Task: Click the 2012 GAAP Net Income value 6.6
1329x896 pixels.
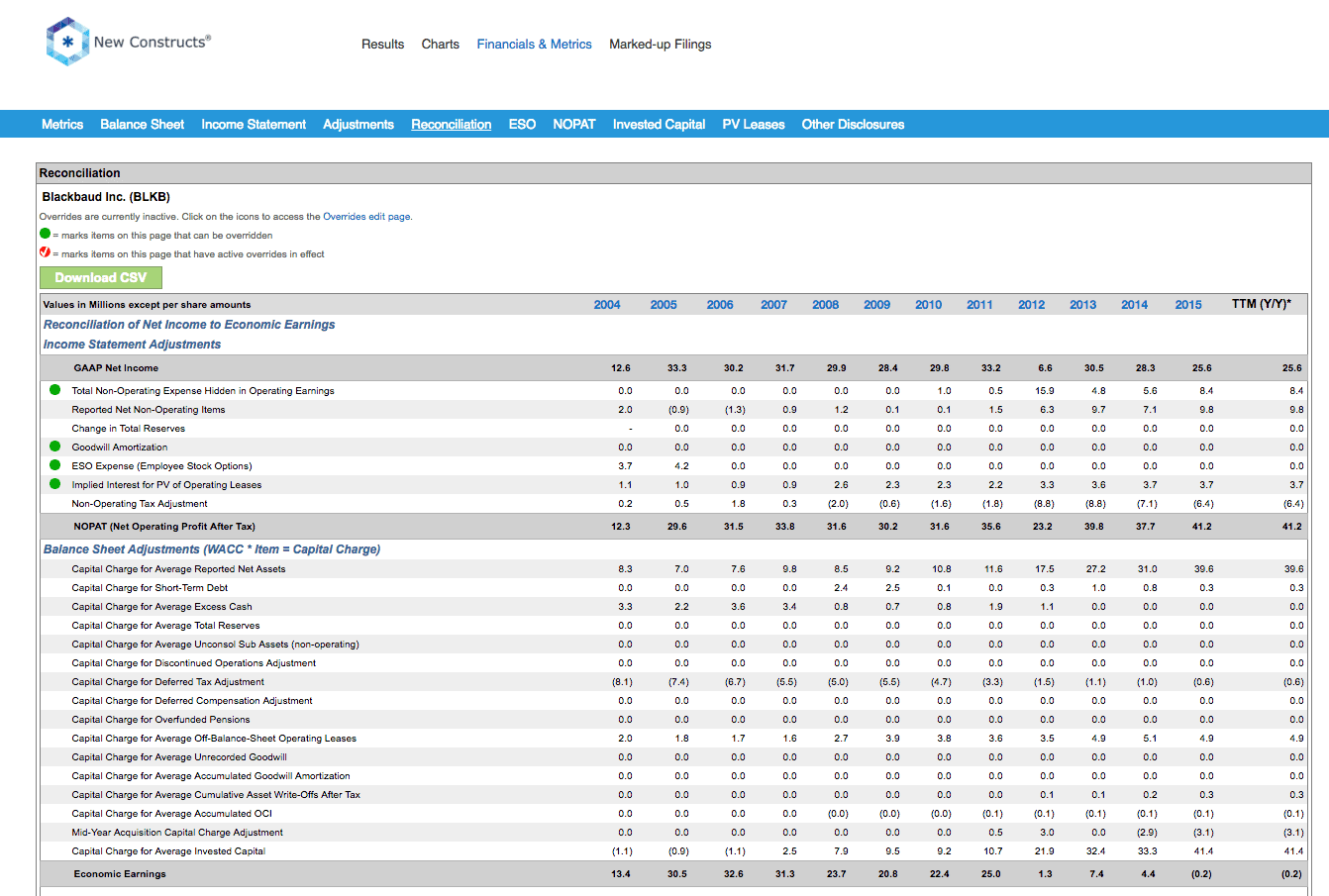Action: 1046,368
